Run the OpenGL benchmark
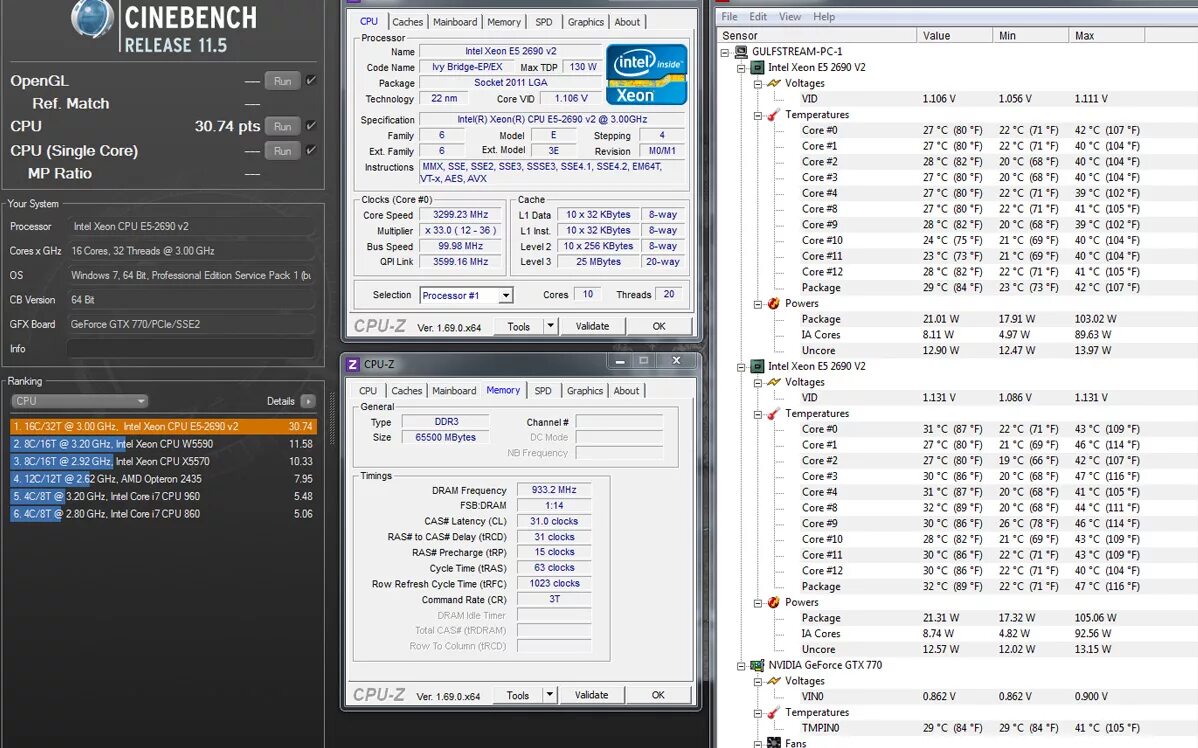The image size is (1198, 748). pos(282,81)
